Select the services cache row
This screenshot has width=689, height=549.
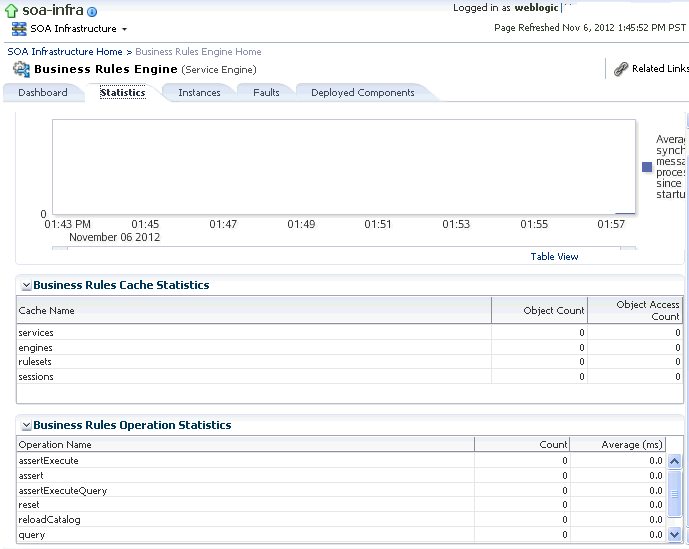[350, 333]
